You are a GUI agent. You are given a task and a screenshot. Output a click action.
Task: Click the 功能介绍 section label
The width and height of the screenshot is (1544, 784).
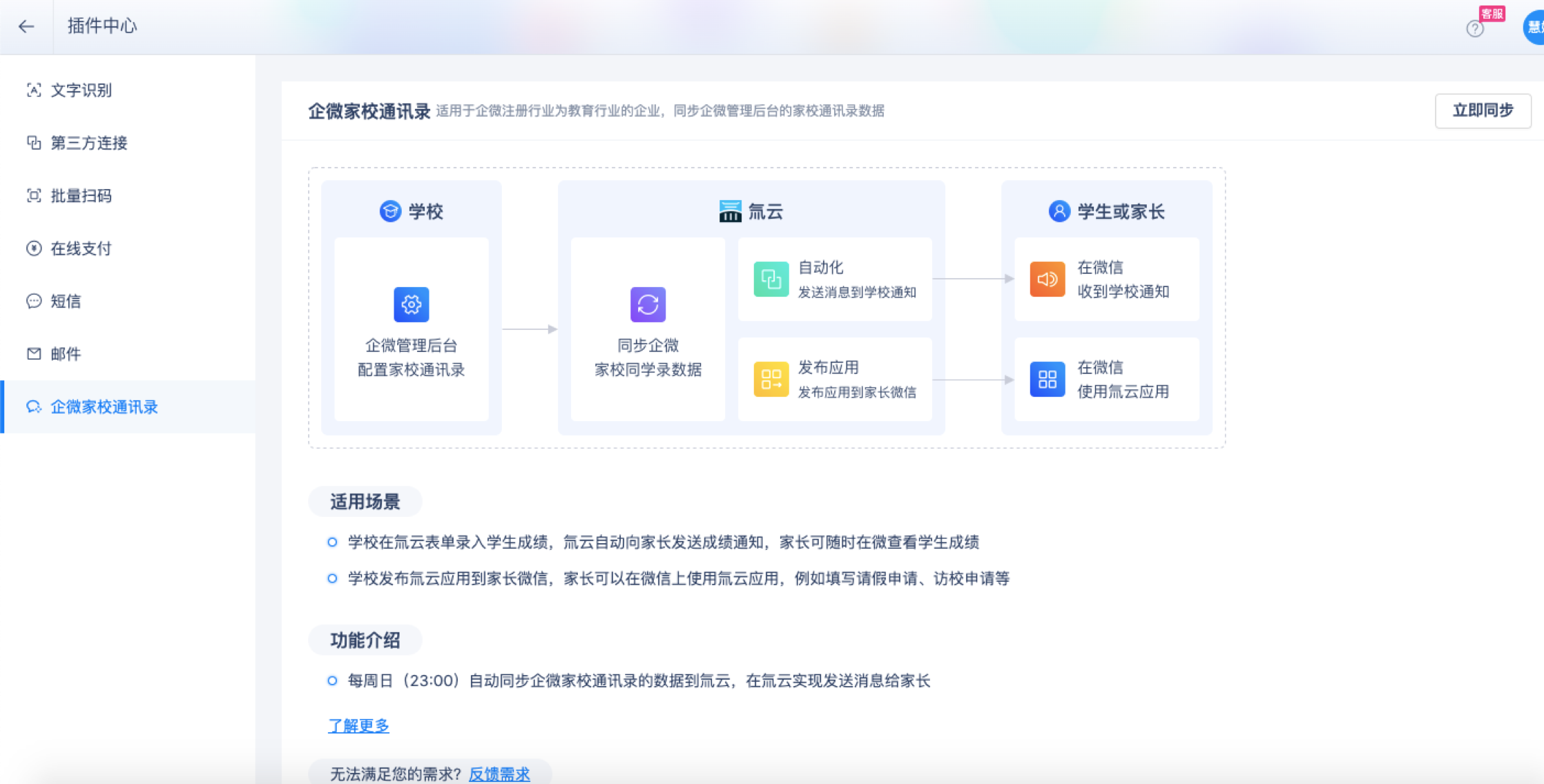click(x=365, y=640)
